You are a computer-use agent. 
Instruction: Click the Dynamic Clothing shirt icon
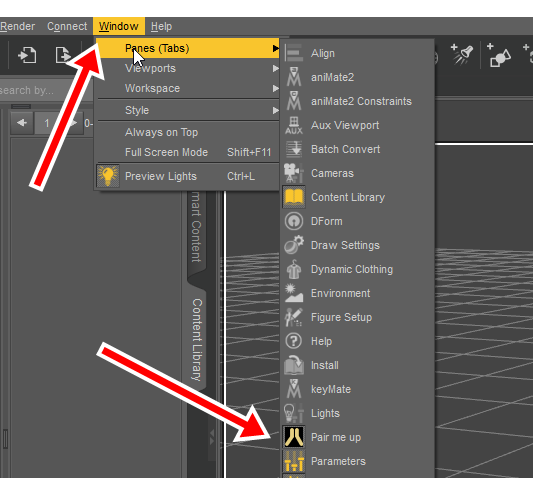[x=294, y=269]
